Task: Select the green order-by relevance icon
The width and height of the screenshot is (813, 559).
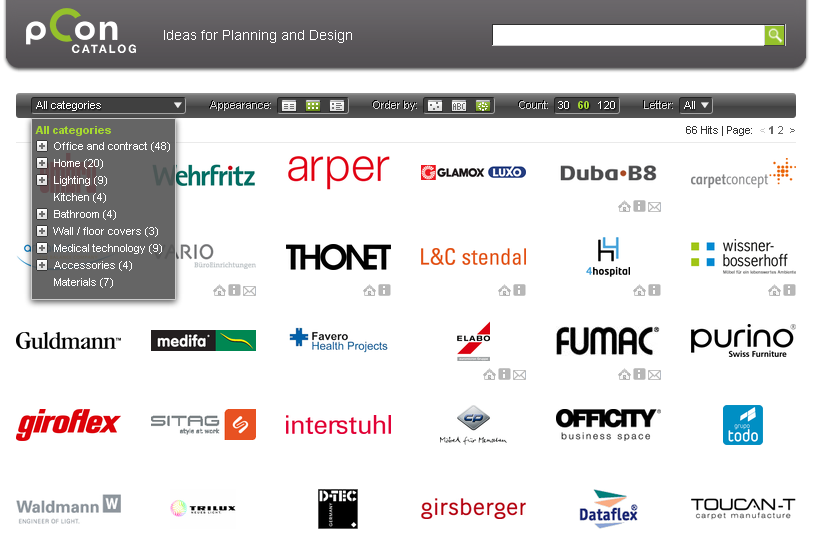Action: (483, 106)
